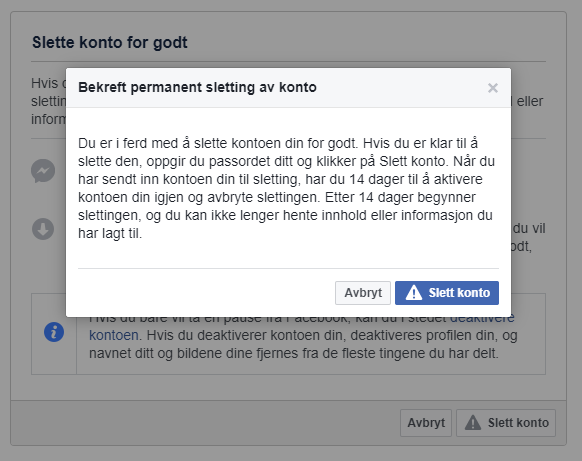Image resolution: width=582 pixels, height=461 pixels.
Task: Select the Messenger chat bubble icon
Action: click(x=43, y=171)
